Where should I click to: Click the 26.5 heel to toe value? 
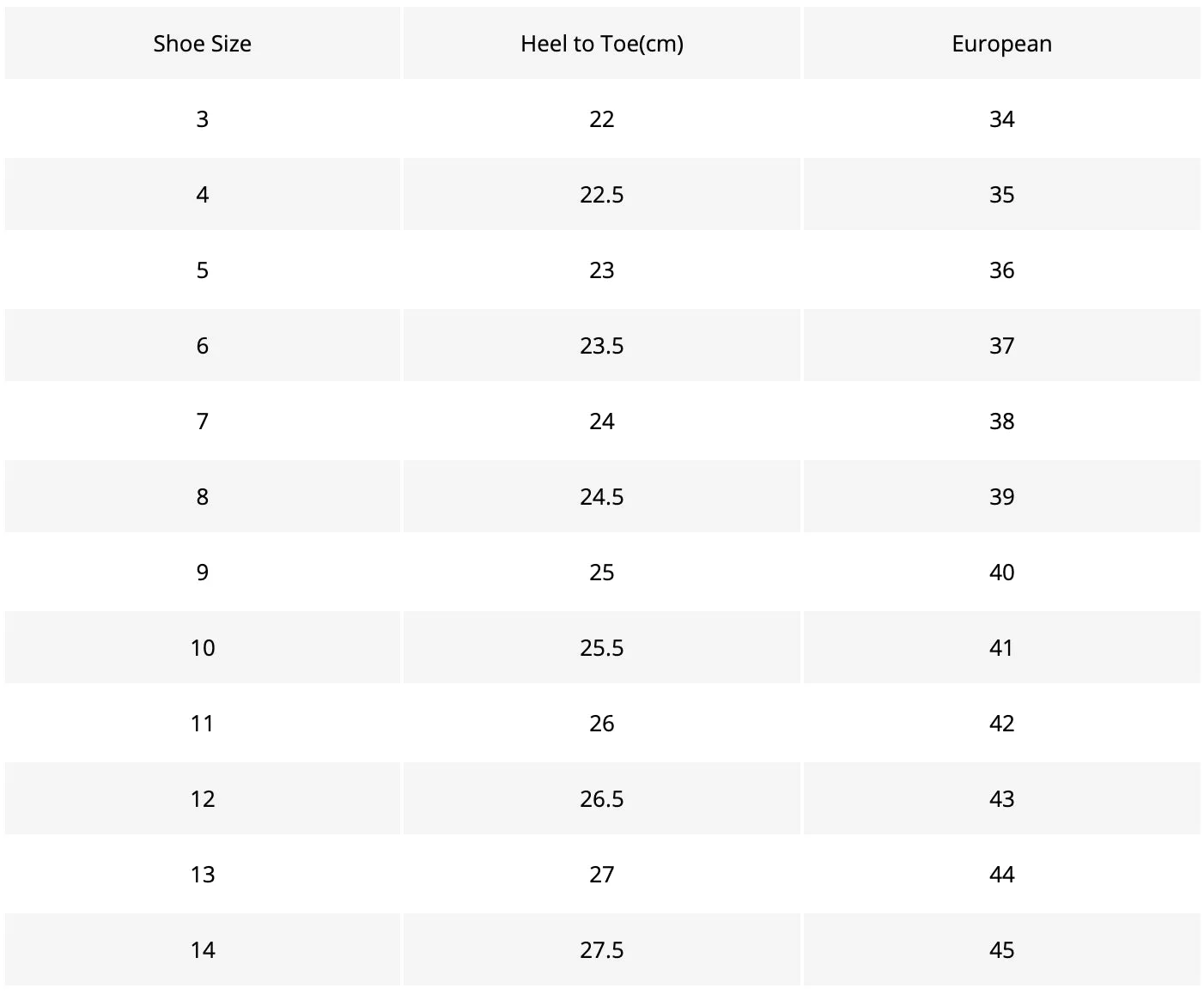pos(602,799)
